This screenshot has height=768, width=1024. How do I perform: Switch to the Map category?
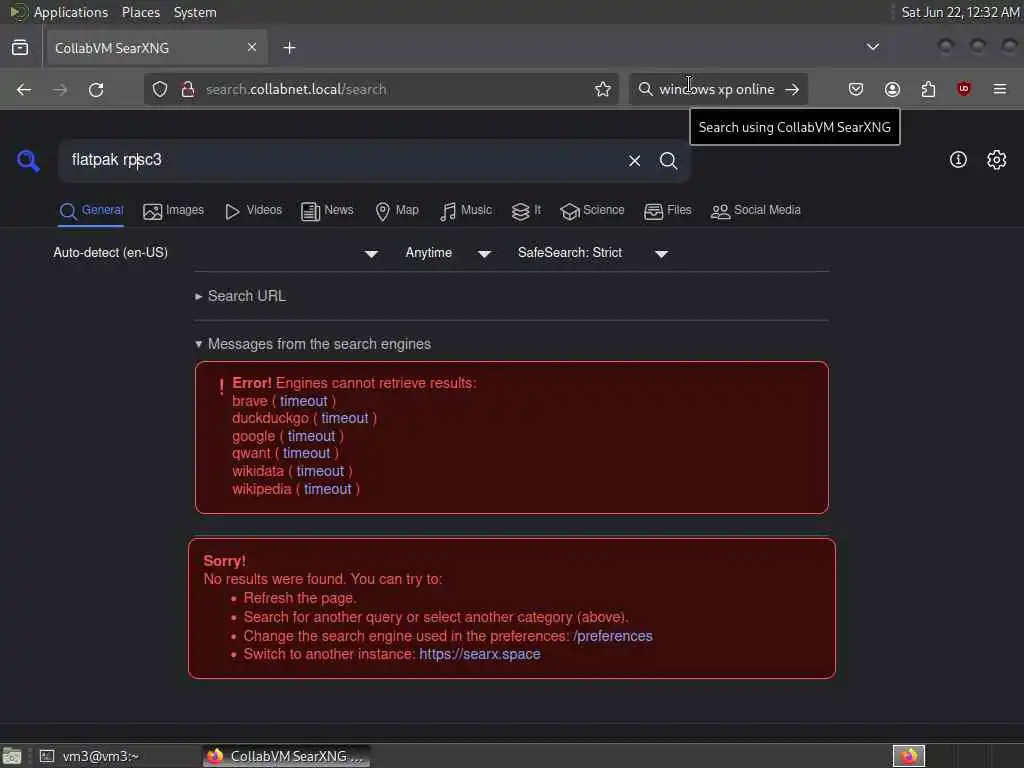click(396, 211)
